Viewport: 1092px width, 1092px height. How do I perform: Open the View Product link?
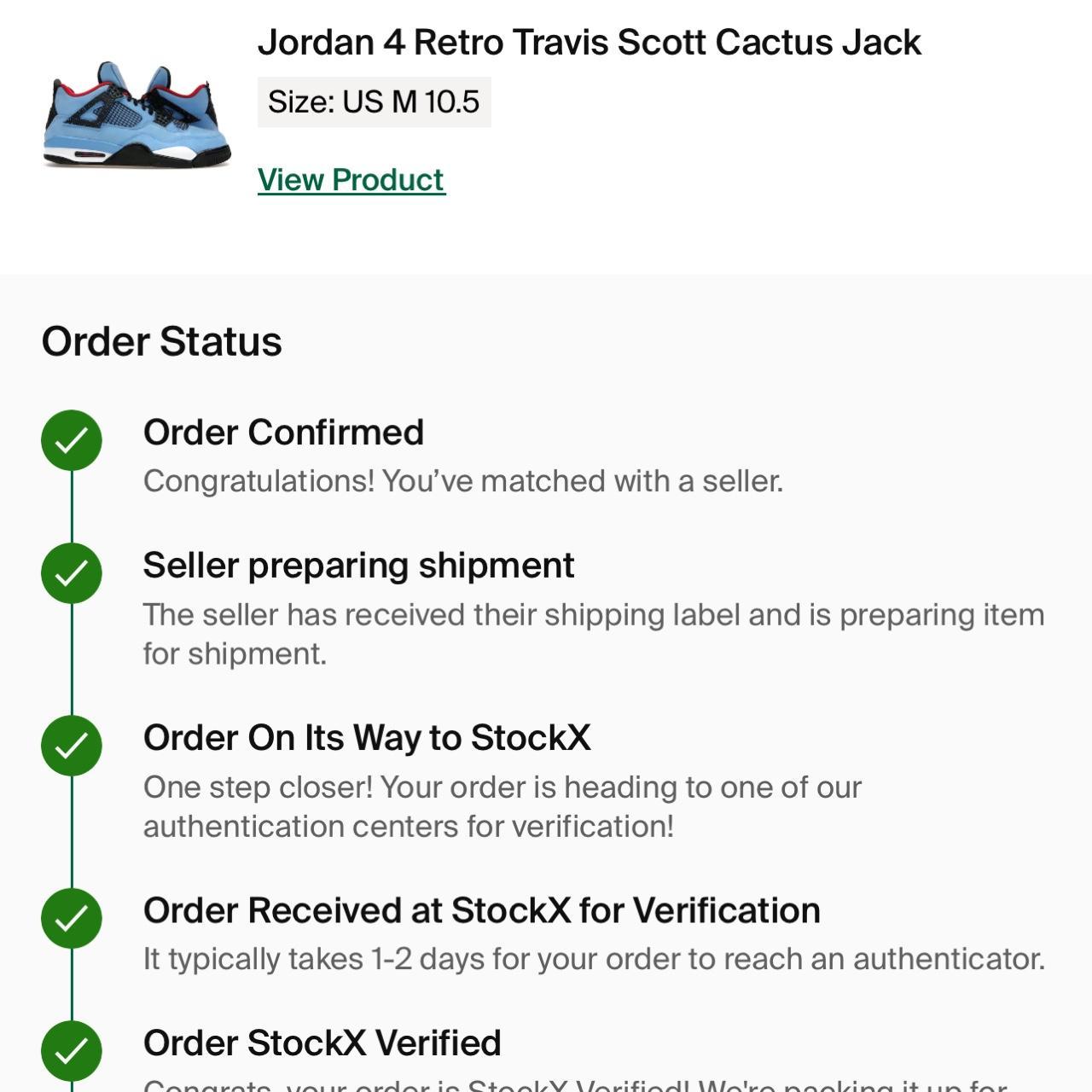tap(351, 180)
